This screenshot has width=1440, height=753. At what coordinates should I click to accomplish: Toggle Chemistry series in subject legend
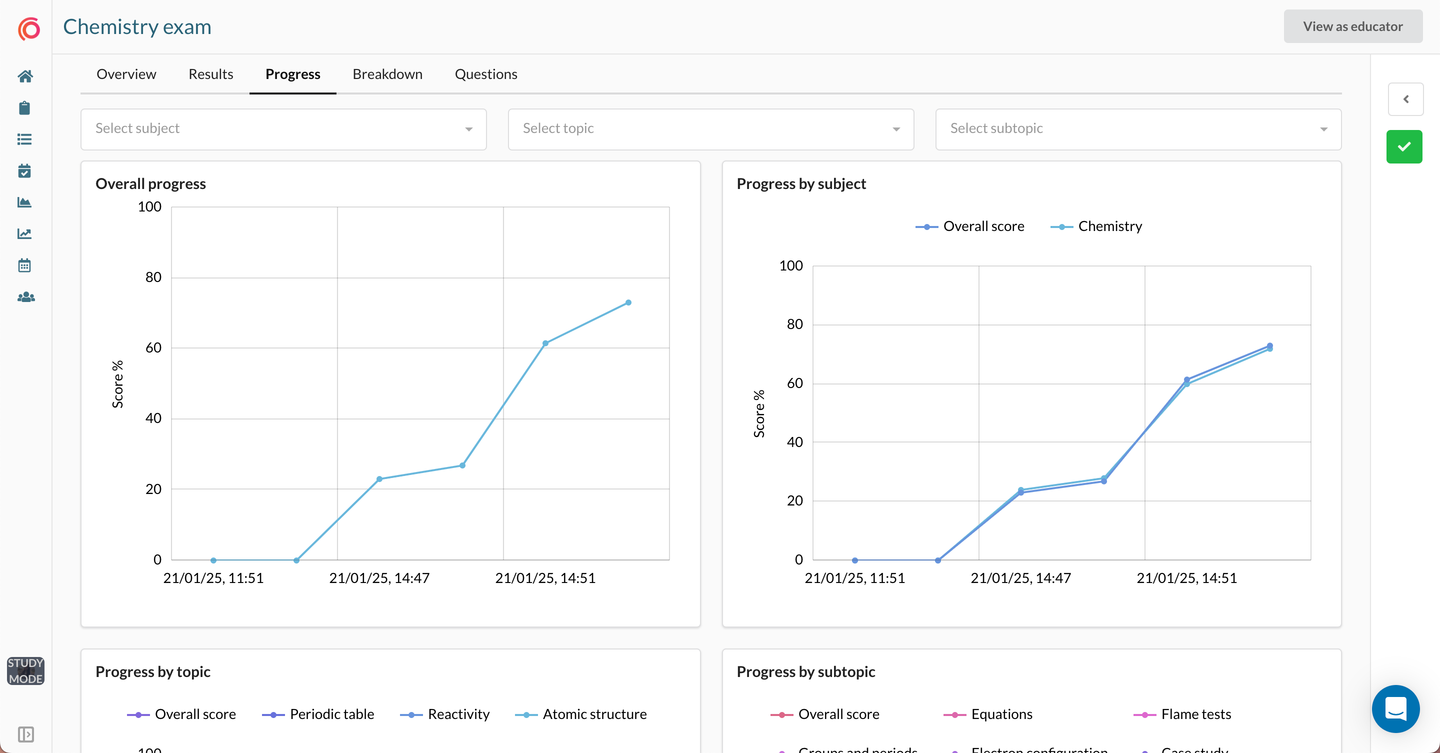coord(1096,227)
